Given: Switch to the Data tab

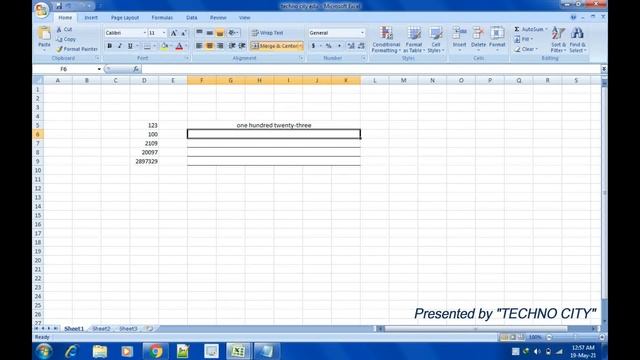Looking at the screenshot, I should tap(191, 18).
